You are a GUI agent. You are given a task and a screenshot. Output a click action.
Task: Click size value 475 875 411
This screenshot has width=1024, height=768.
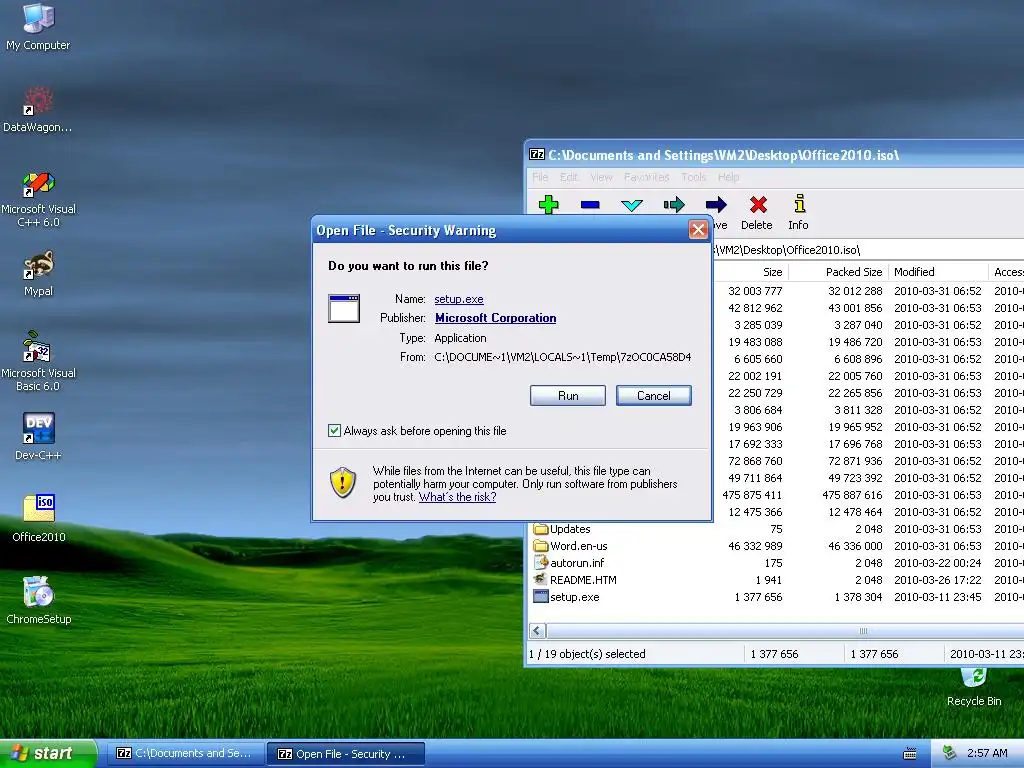coord(752,495)
